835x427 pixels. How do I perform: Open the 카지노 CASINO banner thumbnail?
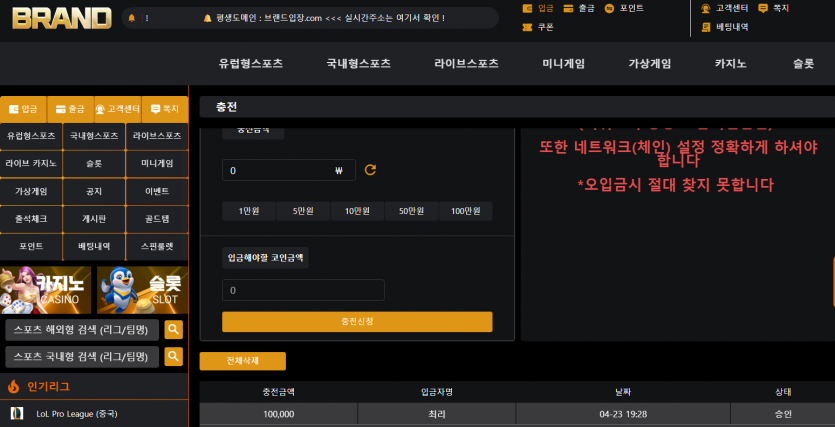click(45, 290)
